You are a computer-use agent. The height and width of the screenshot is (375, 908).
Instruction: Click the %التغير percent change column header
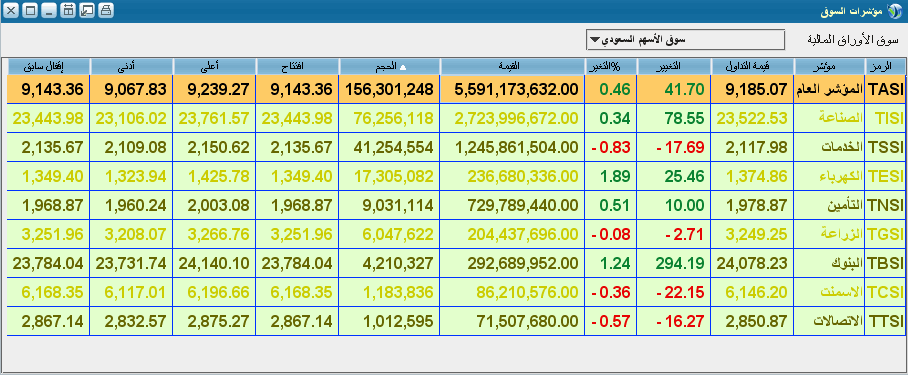(610, 67)
